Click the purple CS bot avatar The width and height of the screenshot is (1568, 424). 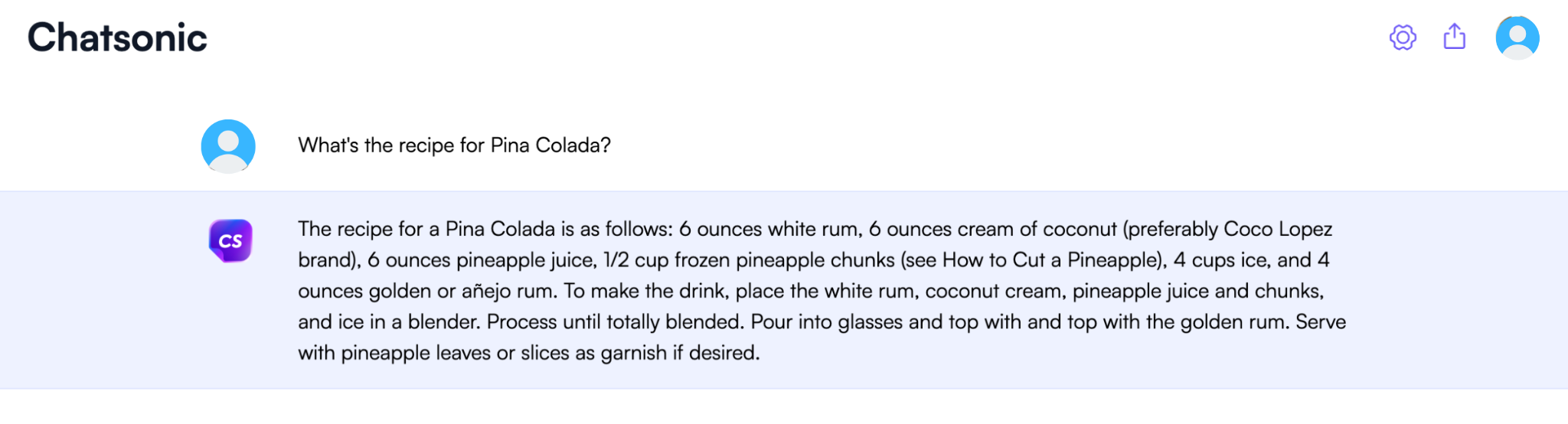(230, 240)
